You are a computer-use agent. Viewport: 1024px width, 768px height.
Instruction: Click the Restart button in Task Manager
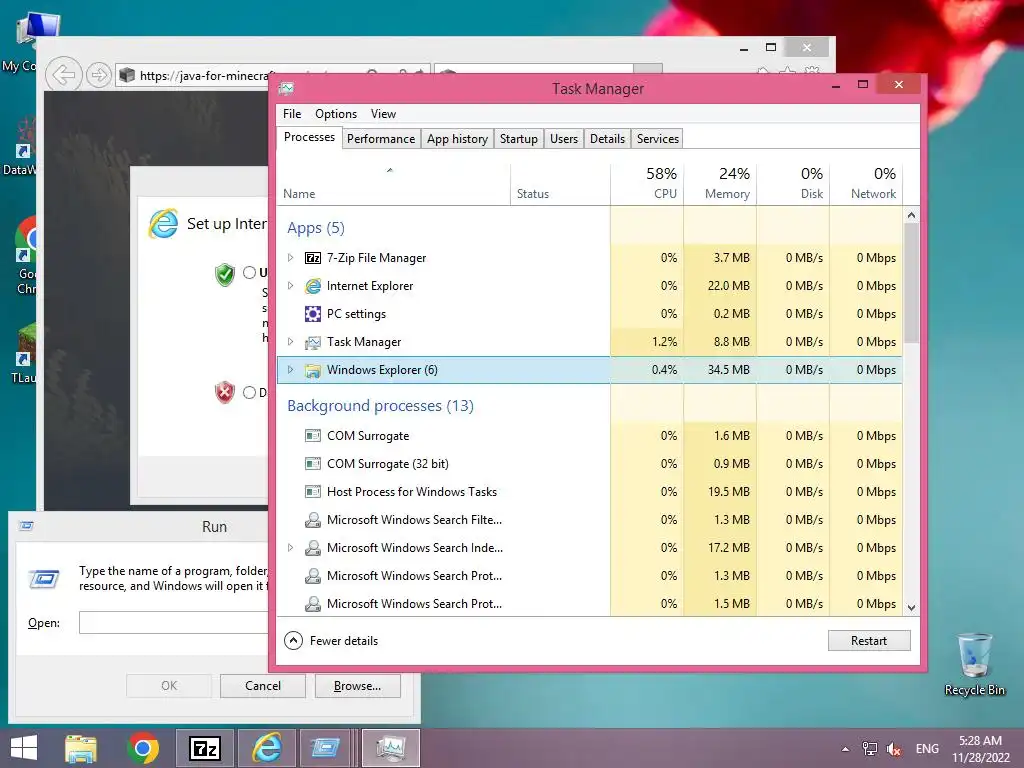point(869,641)
